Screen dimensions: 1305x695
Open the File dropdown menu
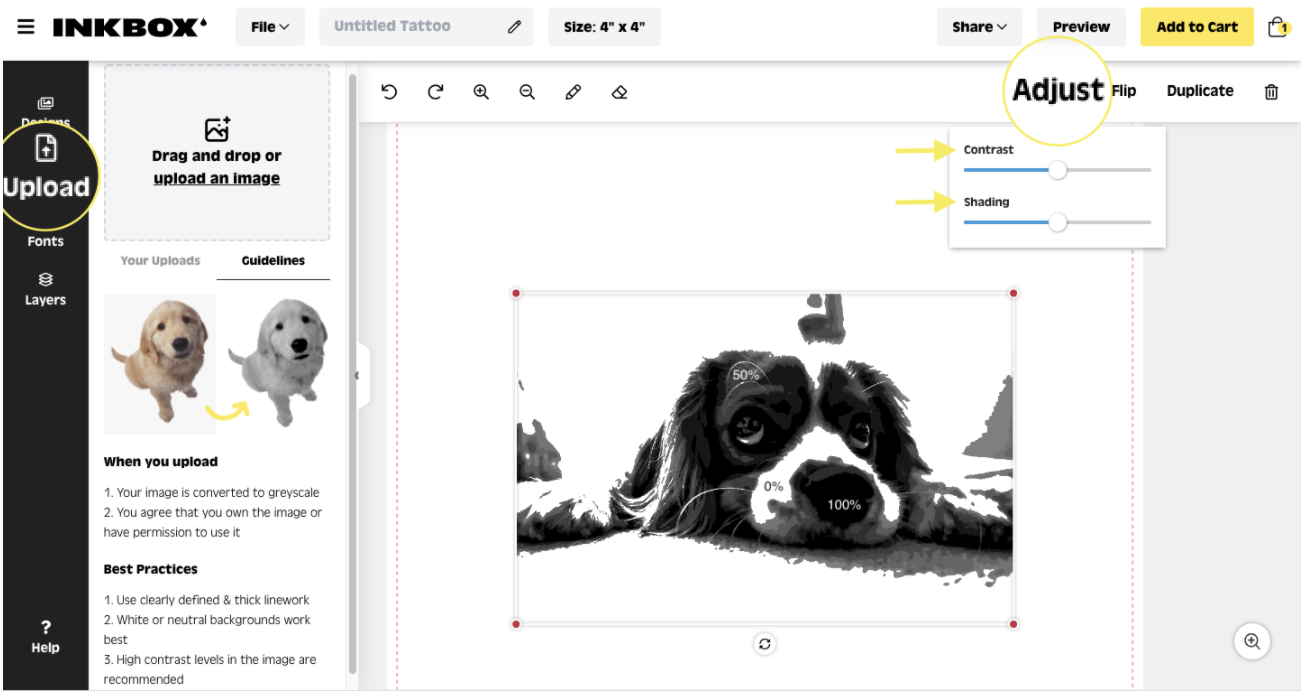pos(270,27)
